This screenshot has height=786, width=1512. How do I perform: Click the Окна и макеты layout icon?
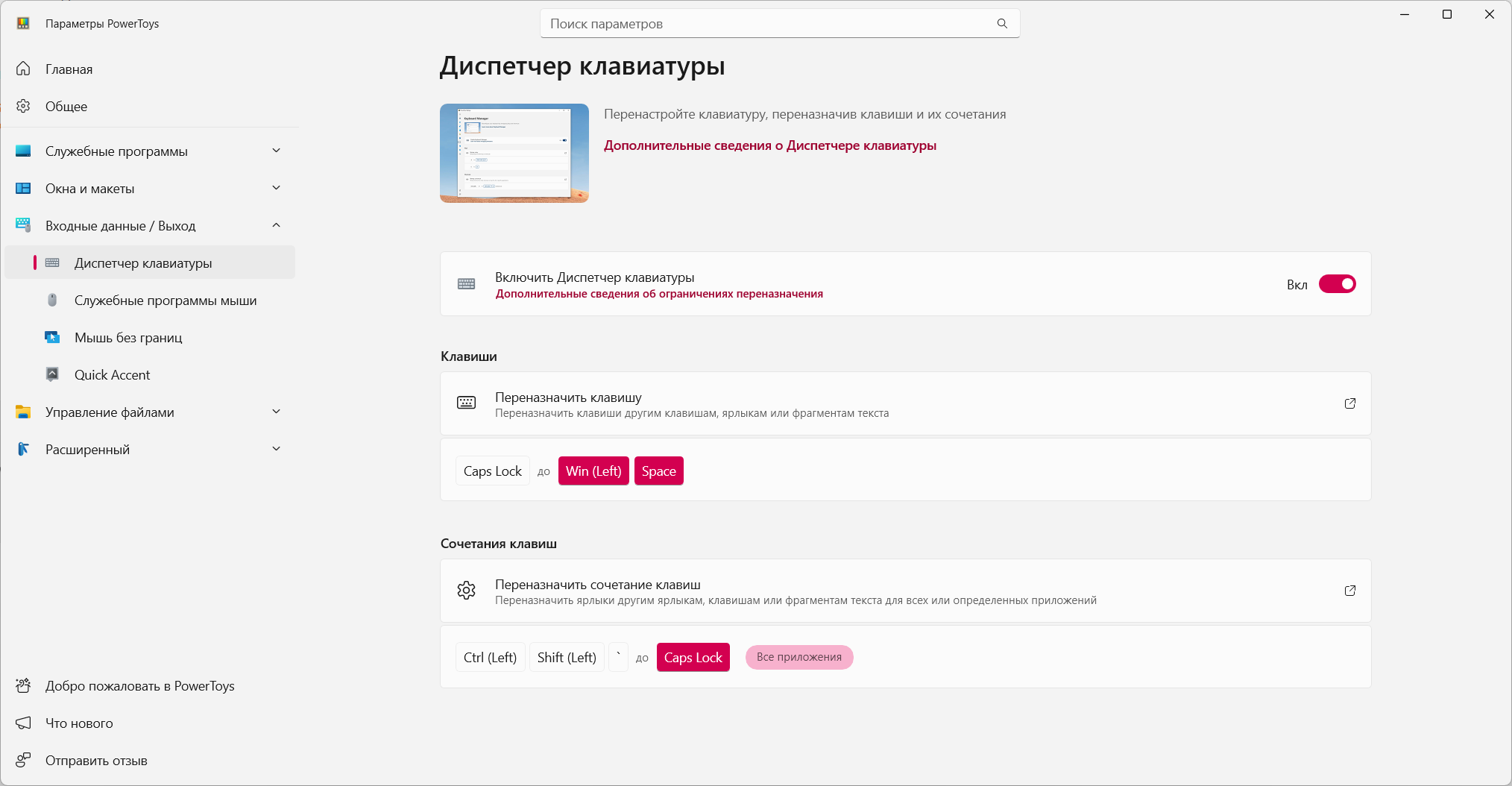point(23,188)
